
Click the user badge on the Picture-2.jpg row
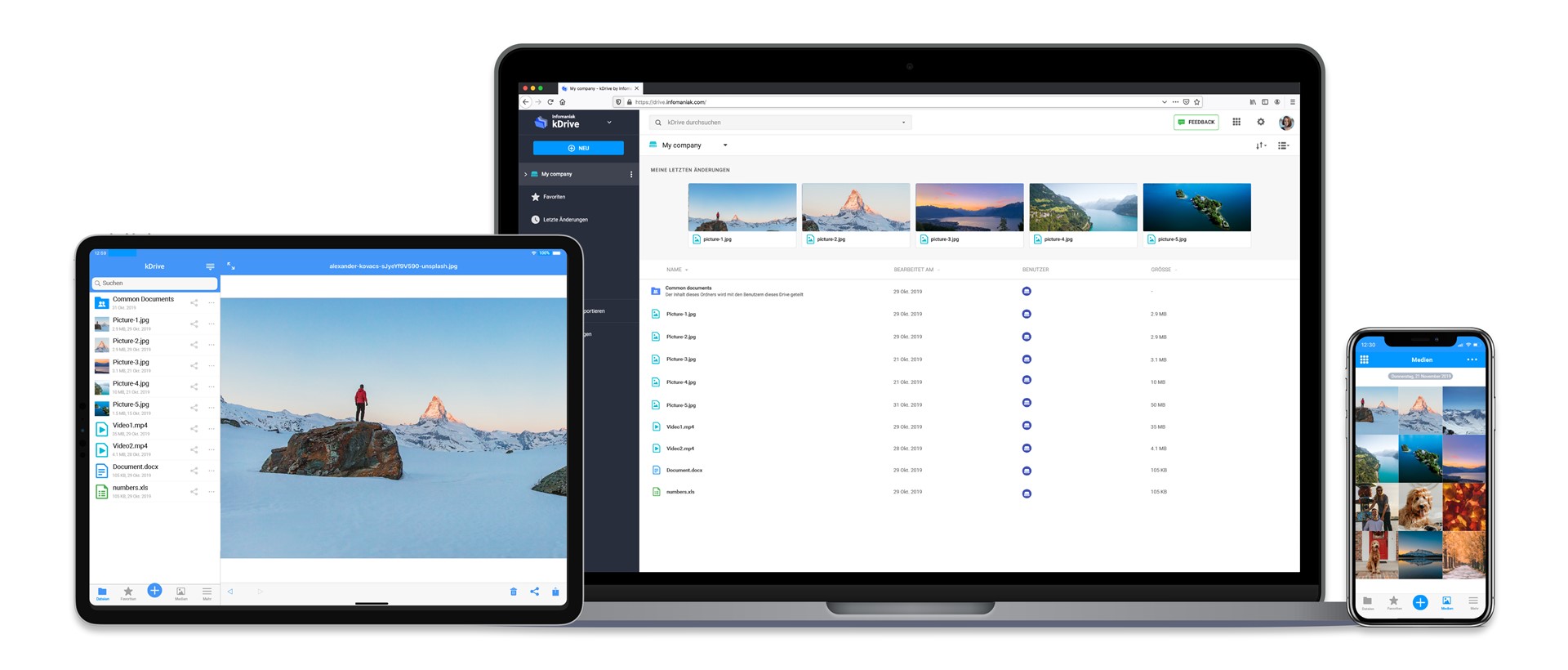[x=1027, y=337]
